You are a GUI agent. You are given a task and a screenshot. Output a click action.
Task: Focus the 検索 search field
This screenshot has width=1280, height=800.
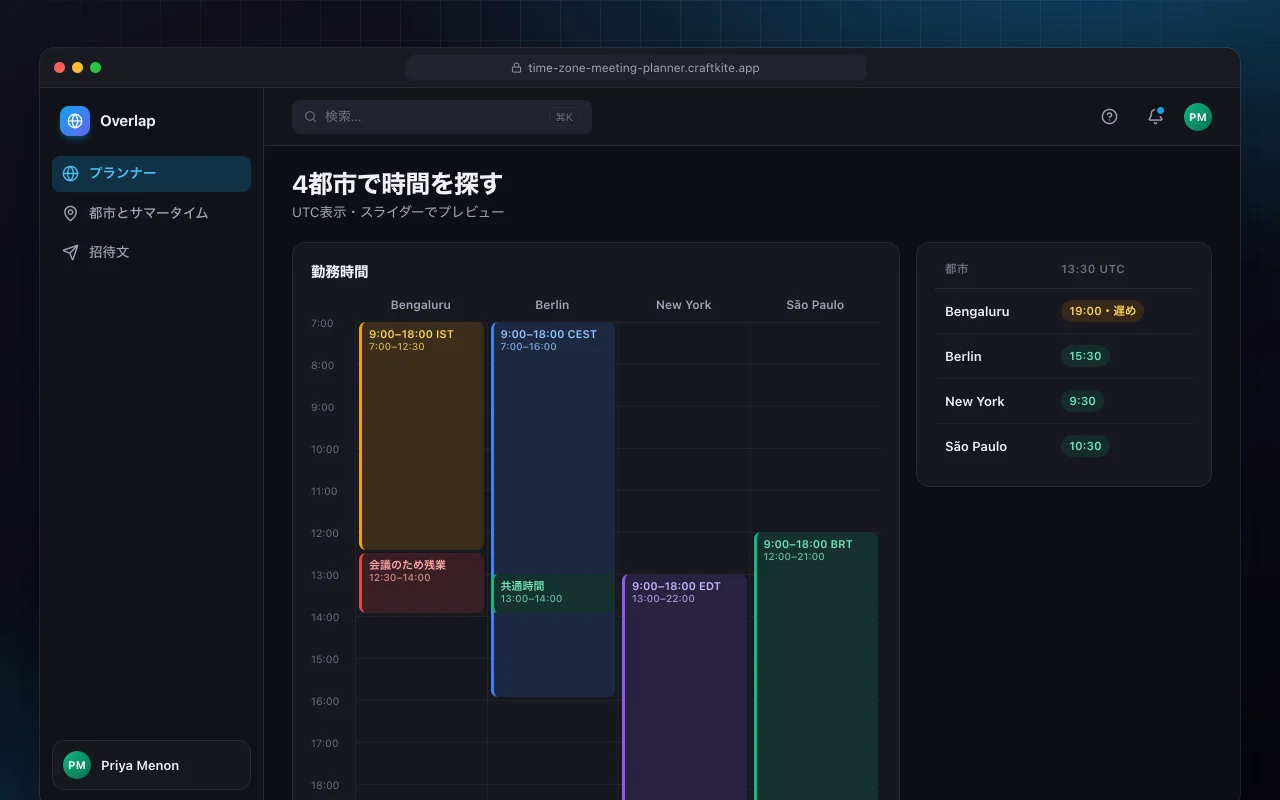click(442, 117)
